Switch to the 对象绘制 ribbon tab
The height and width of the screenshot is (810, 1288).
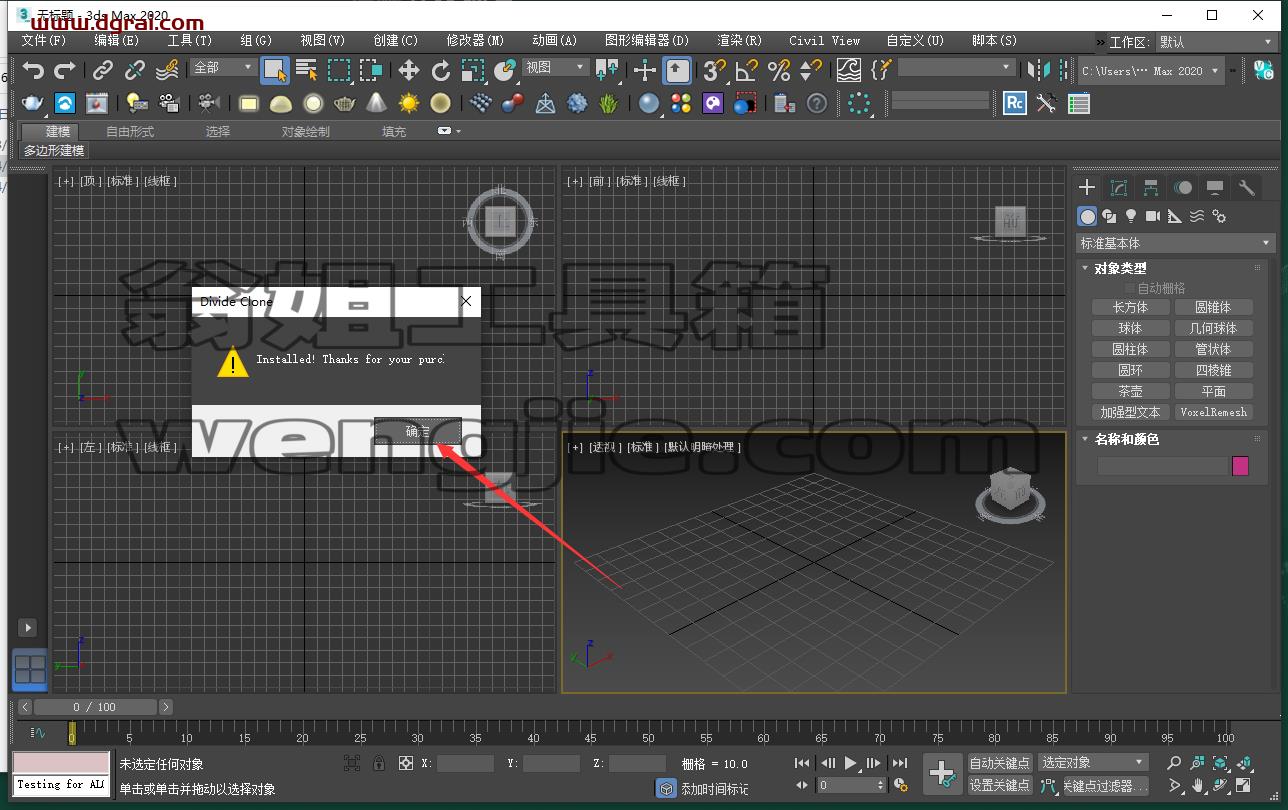(305, 131)
